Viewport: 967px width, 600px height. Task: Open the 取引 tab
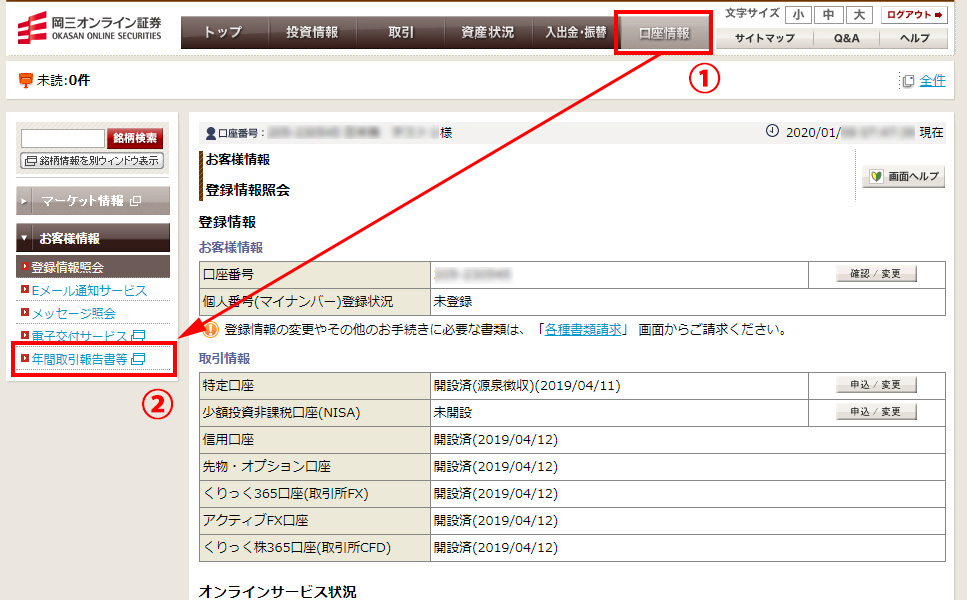click(x=400, y=32)
